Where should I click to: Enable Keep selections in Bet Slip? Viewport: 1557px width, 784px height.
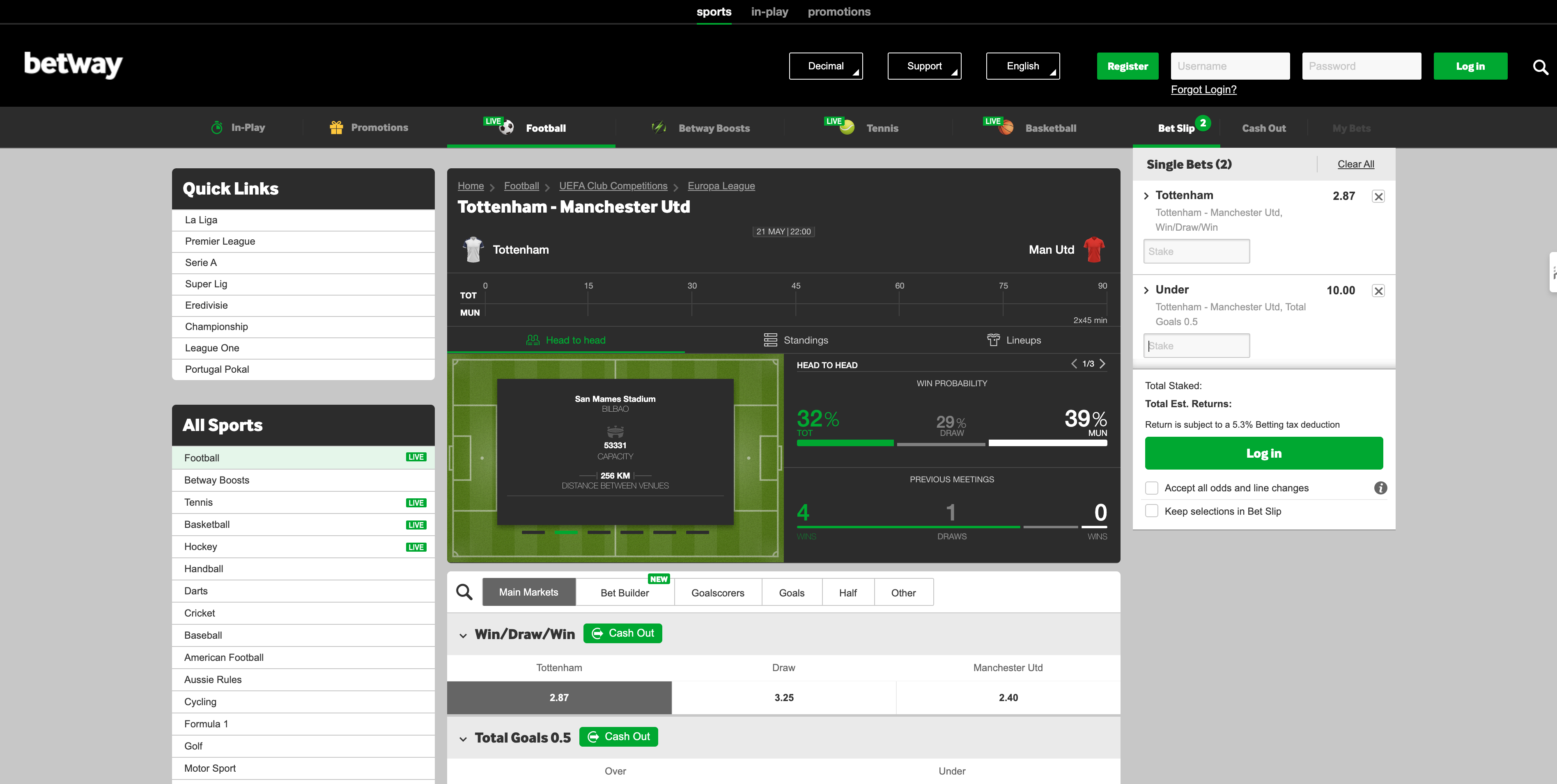[x=1151, y=511]
